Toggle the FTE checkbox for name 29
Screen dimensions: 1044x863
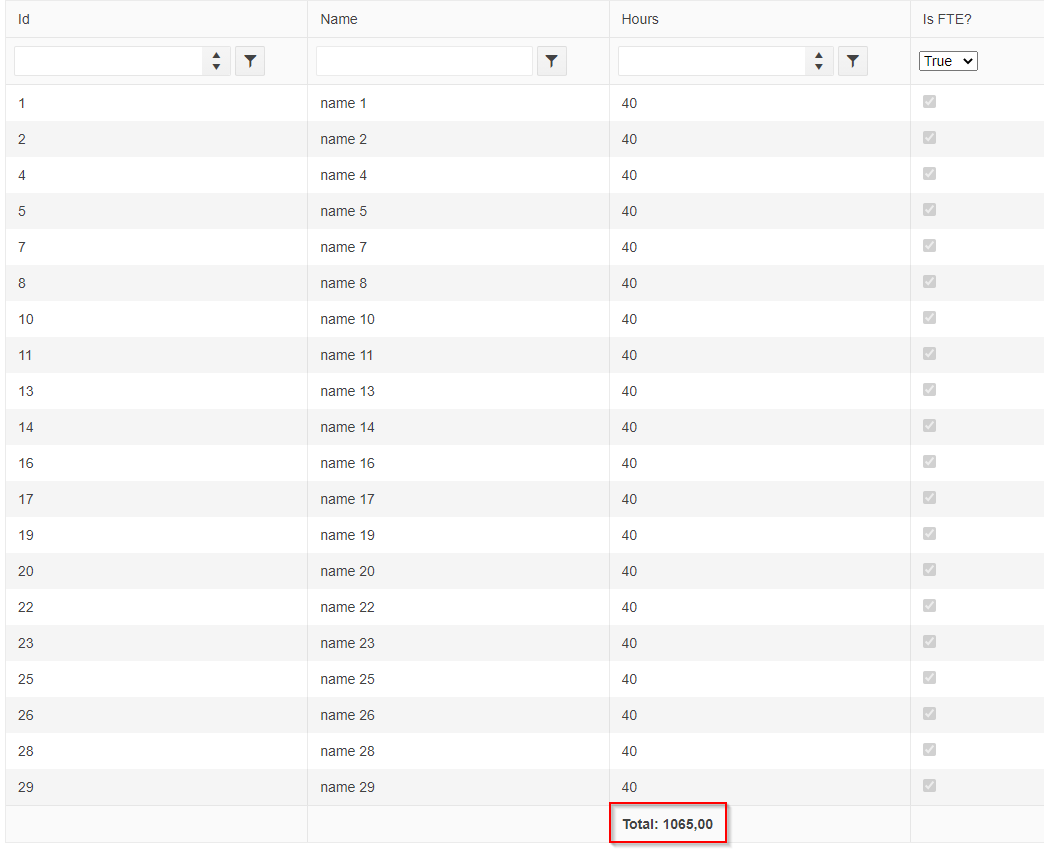(929, 785)
